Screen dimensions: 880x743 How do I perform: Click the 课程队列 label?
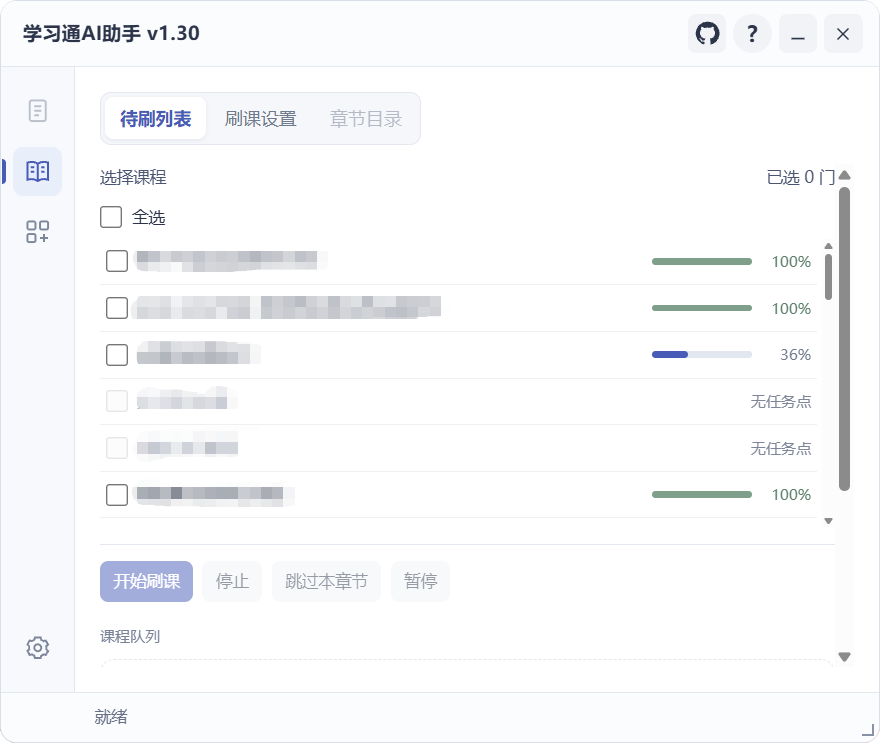(130, 636)
